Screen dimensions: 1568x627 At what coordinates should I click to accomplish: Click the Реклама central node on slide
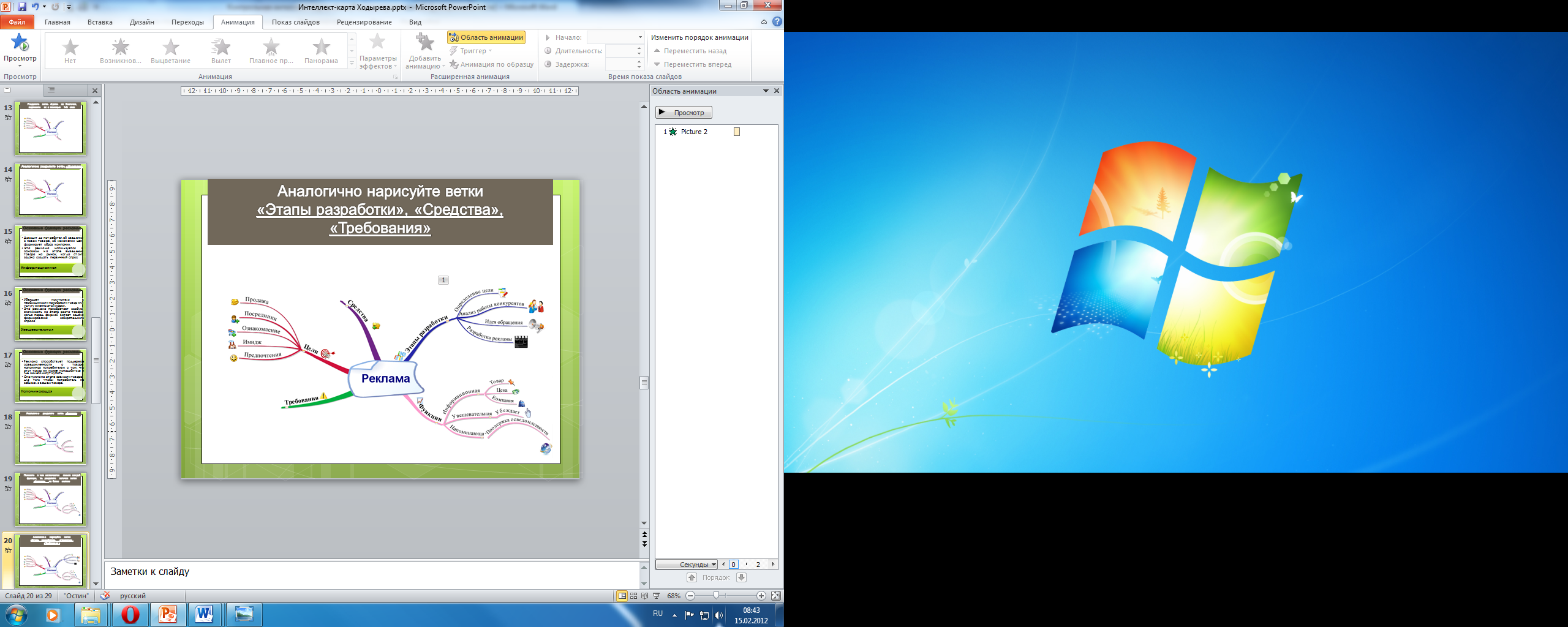tap(385, 378)
